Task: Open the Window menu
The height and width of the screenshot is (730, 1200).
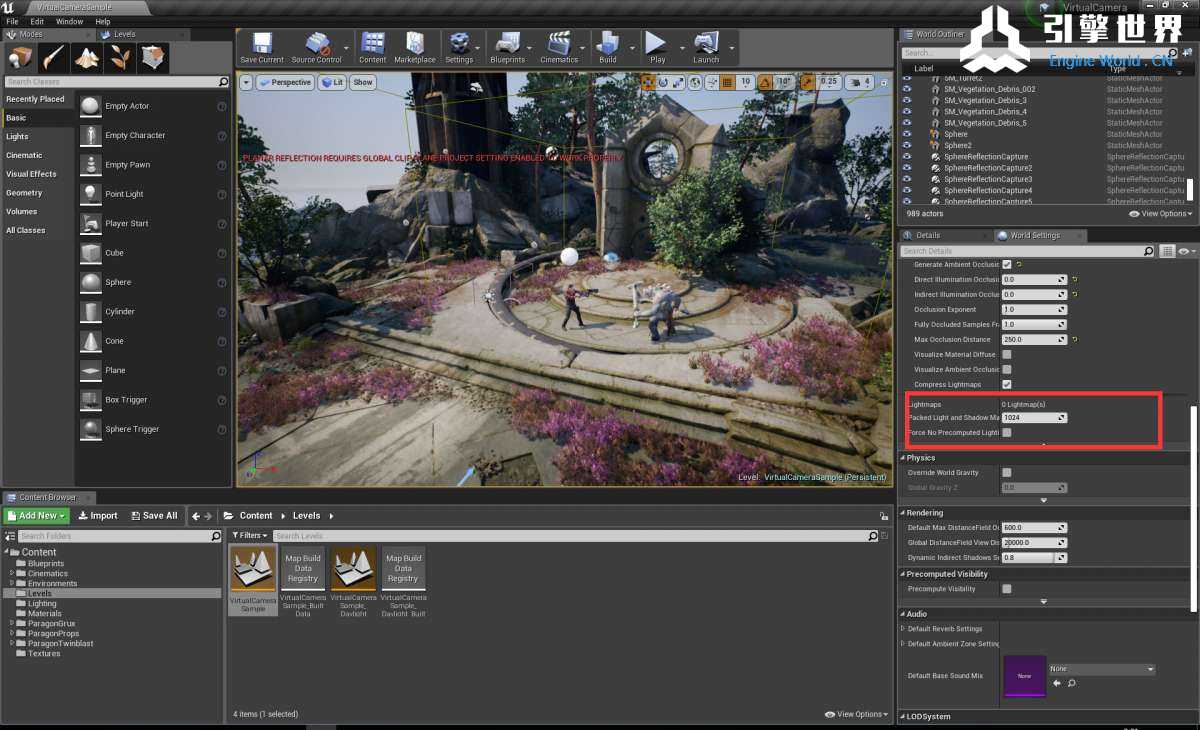Action: [x=69, y=21]
